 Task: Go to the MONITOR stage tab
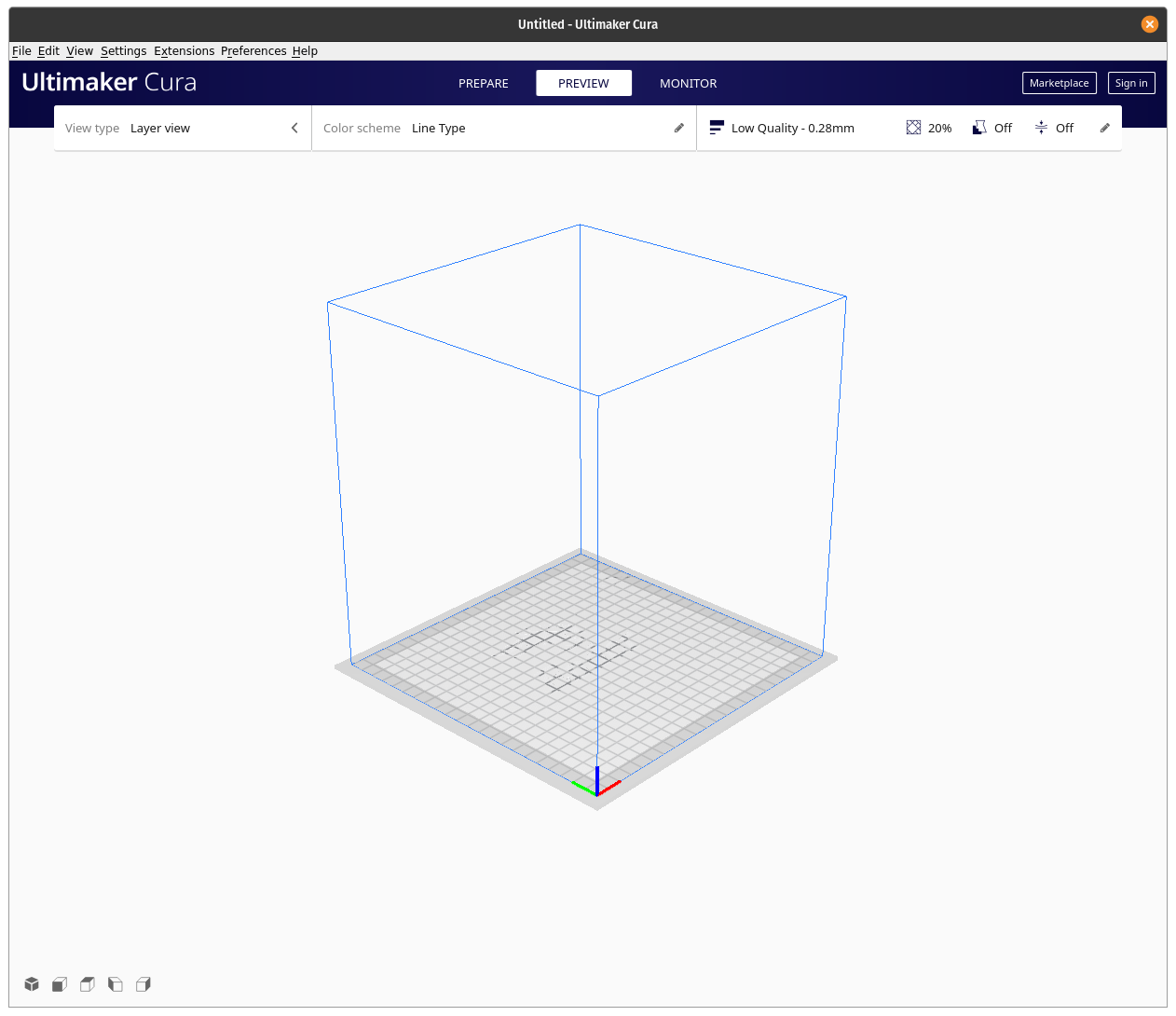[689, 83]
